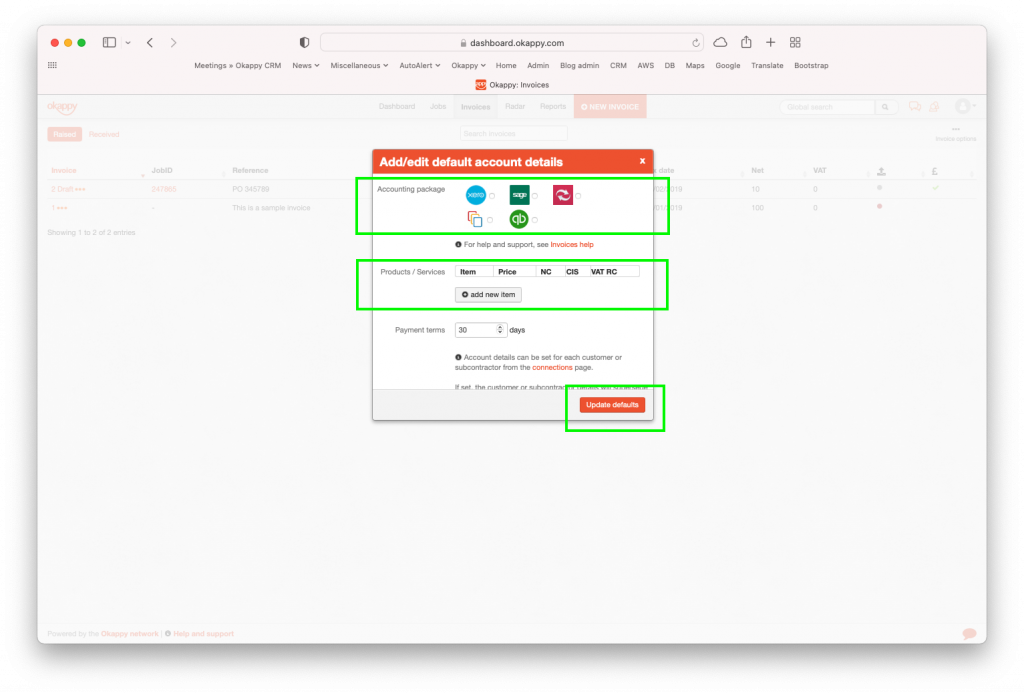Screen dimensions: 1024x693
Task: Open the Translate bookmark
Action: point(767,65)
